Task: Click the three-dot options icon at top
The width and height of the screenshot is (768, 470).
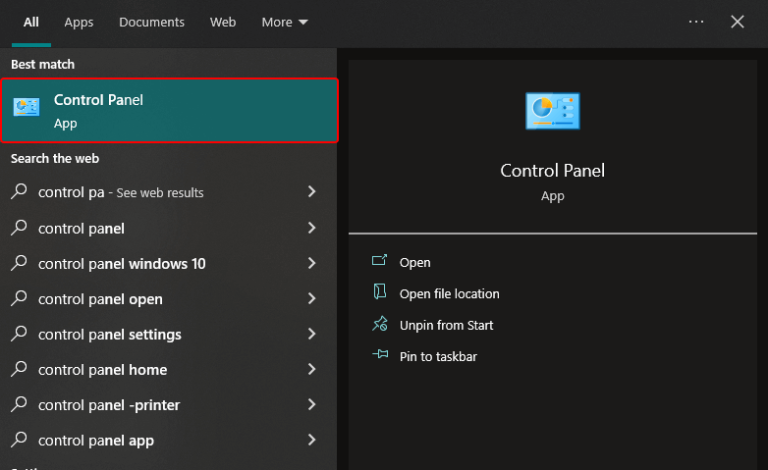Action: point(696,22)
